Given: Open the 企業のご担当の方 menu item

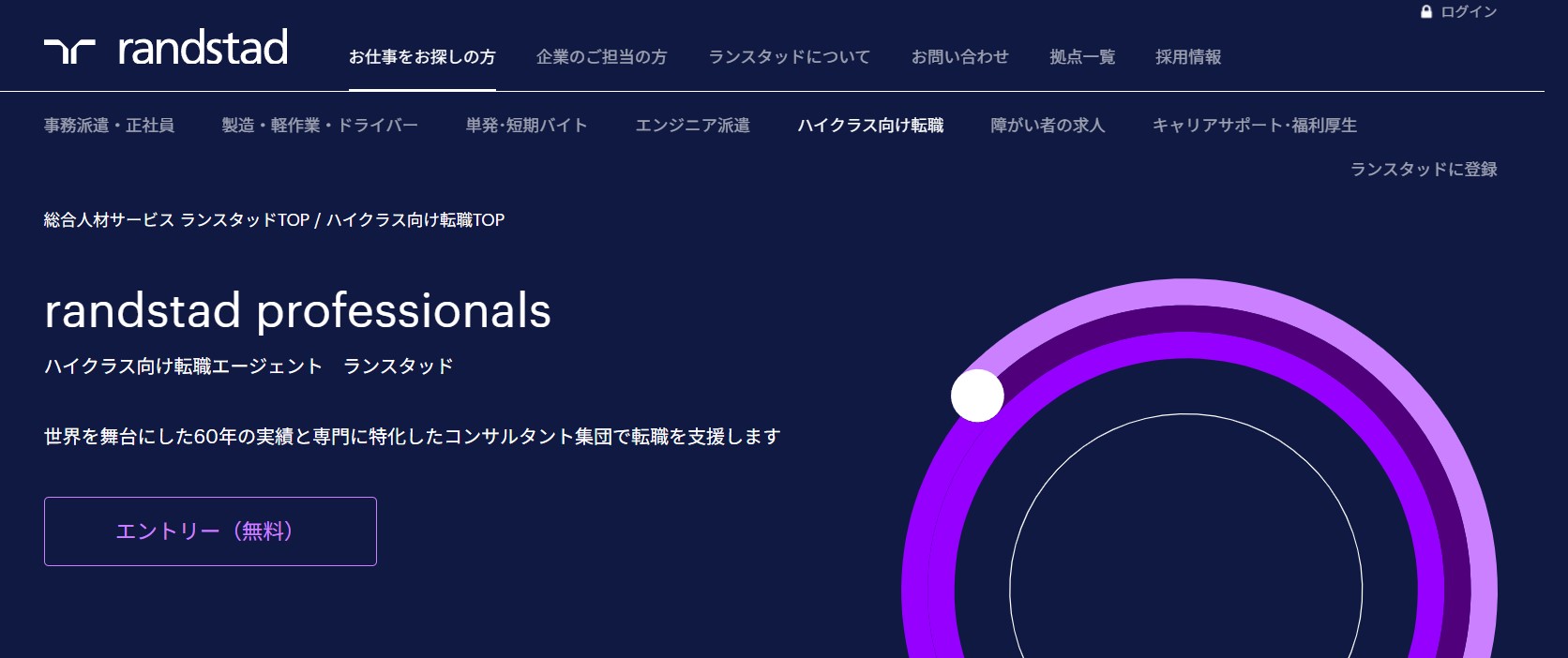Looking at the screenshot, I should tap(601, 57).
